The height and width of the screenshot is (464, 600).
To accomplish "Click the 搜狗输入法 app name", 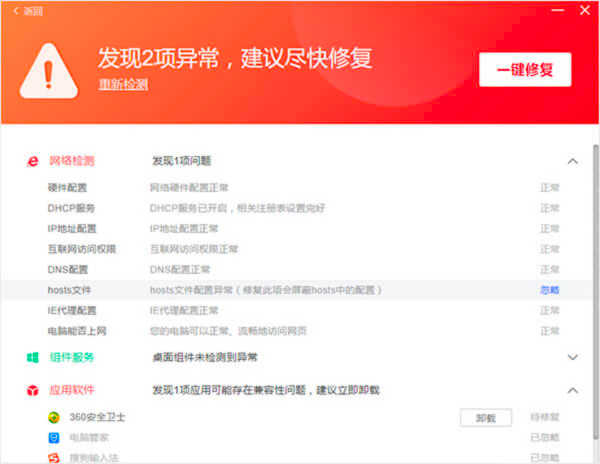I will click(x=94, y=458).
